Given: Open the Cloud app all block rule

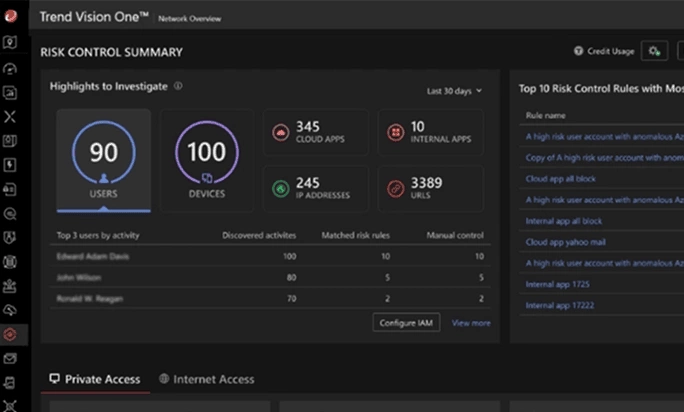Looking at the screenshot, I should click(561, 179).
